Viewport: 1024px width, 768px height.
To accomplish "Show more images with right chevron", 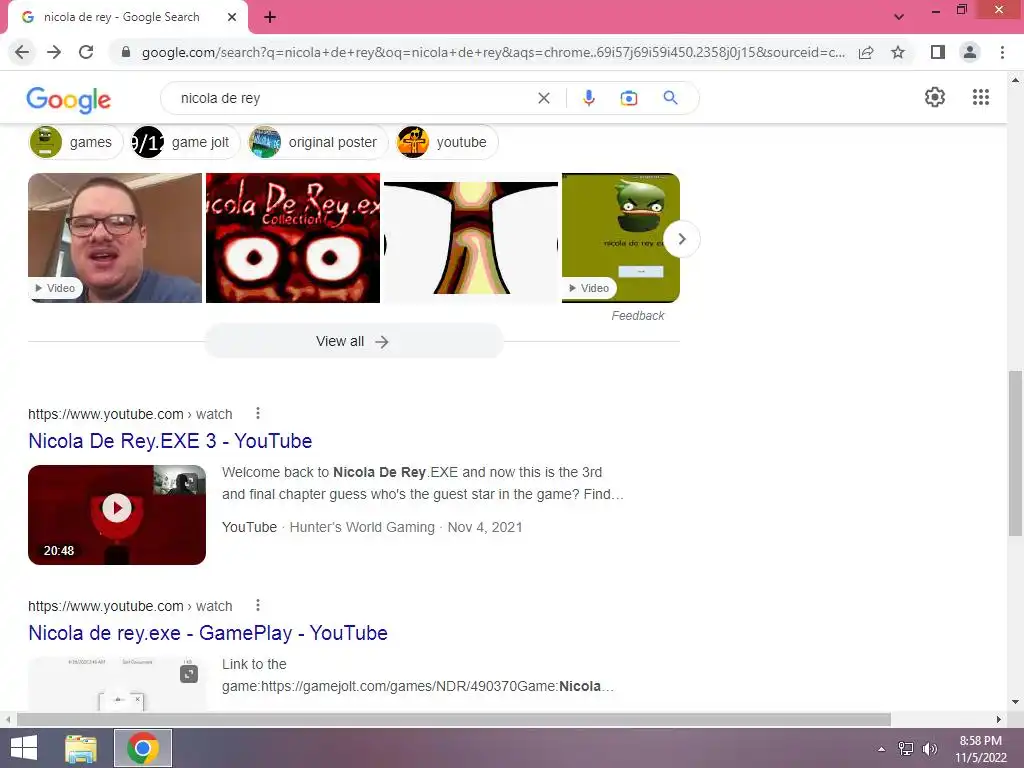I will coord(682,239).
